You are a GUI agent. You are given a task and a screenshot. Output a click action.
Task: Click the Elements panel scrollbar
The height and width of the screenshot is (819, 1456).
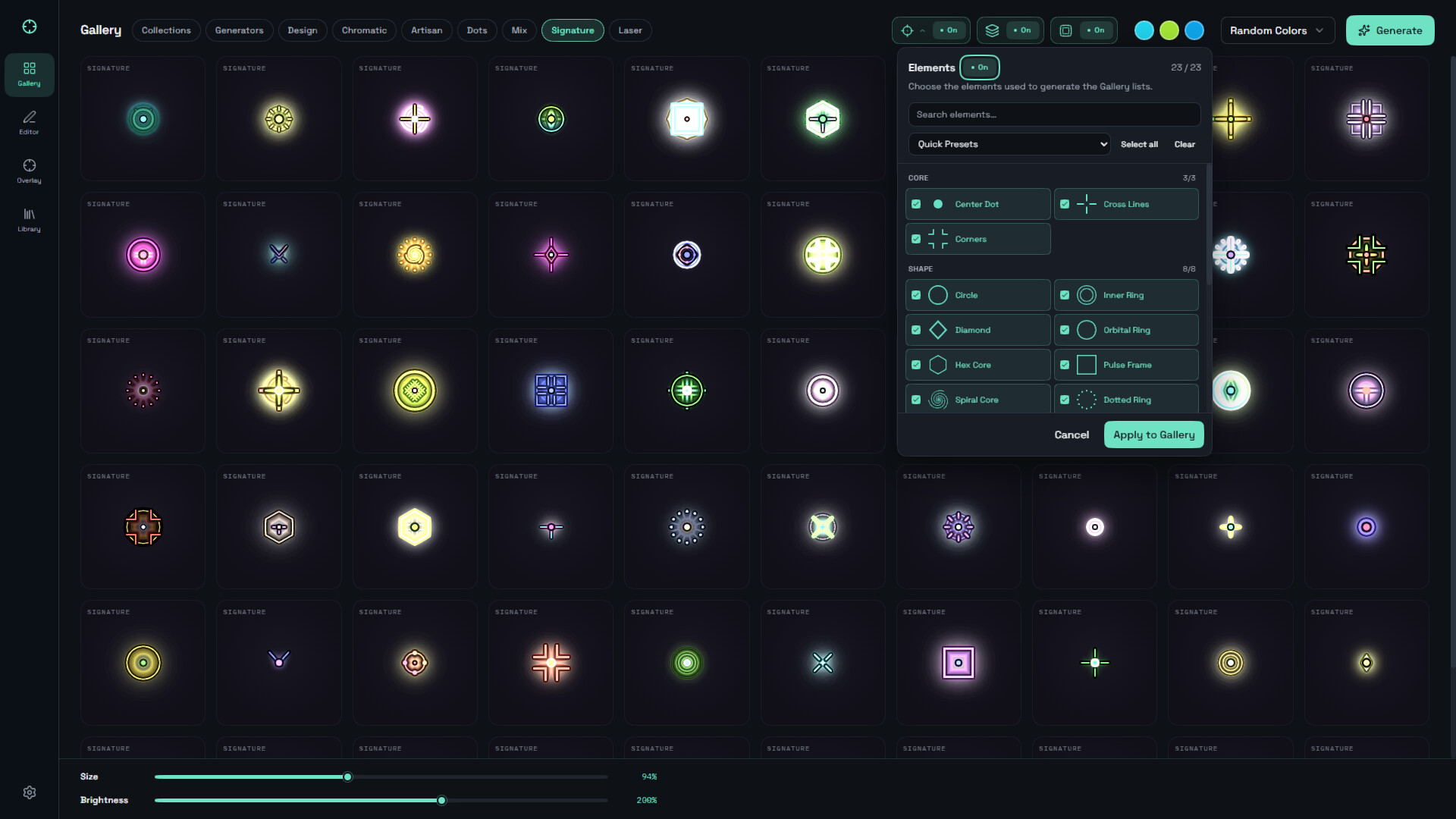click(1208, 224)
